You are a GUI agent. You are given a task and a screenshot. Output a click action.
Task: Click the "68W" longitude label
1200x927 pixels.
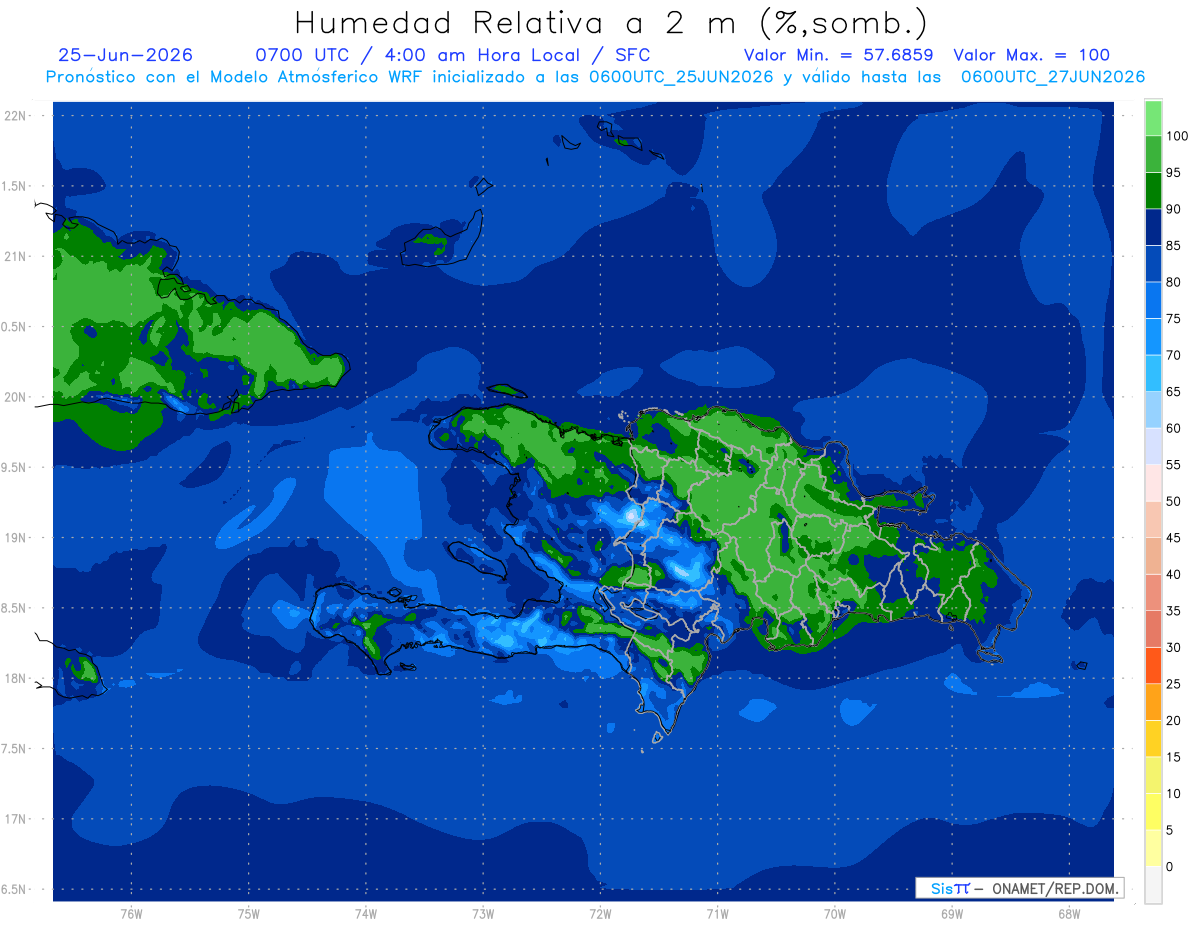[x=1069, y=914]
